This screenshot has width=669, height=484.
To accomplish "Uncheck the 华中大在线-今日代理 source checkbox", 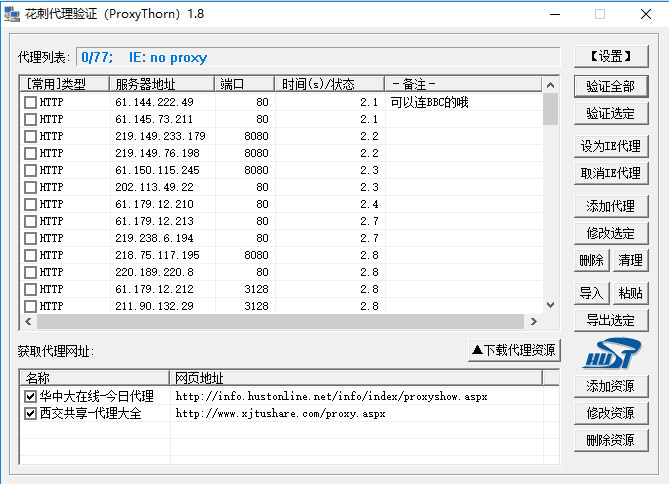I will click(31, 396).
